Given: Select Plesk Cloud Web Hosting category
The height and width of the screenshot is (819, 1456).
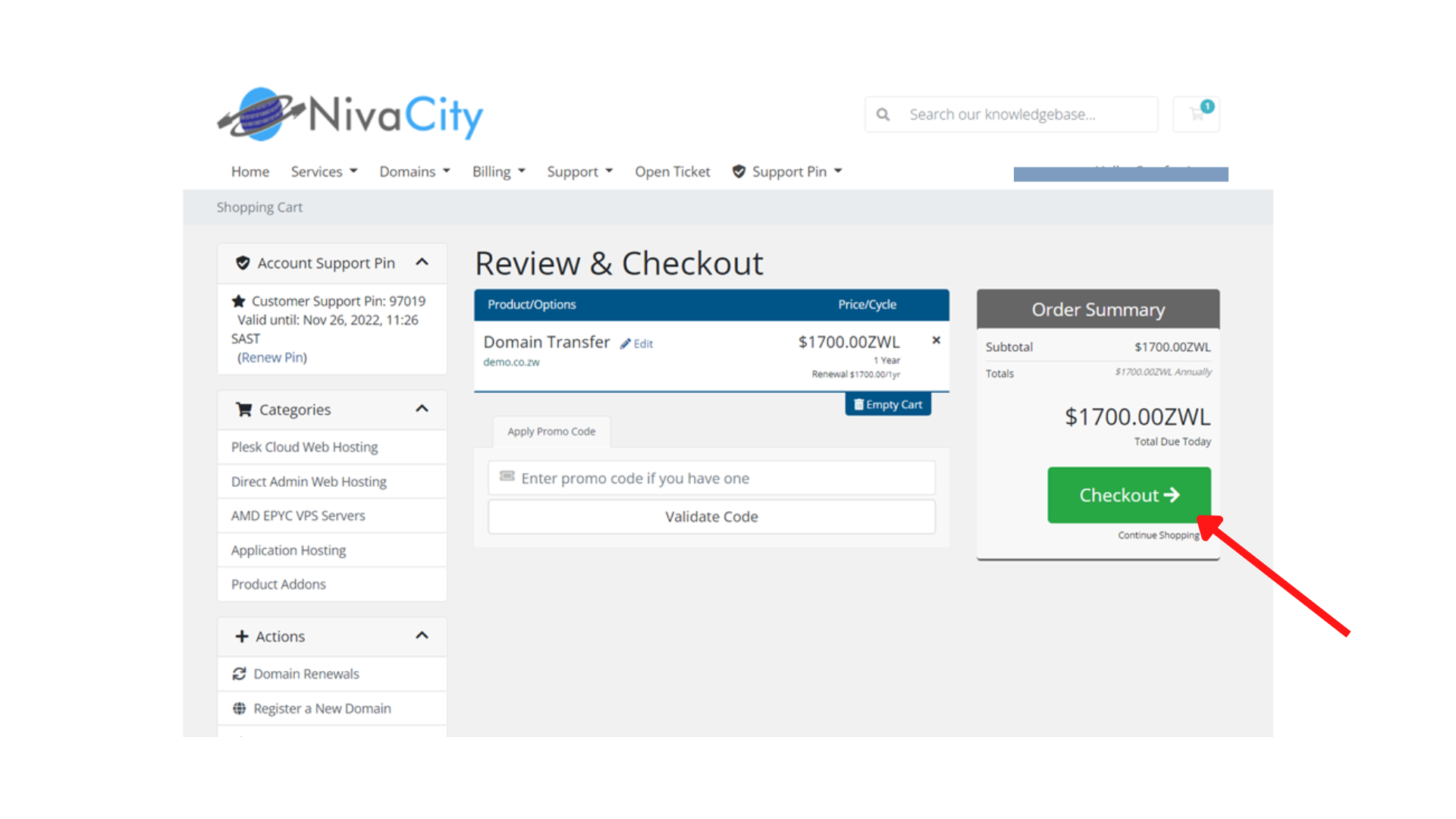Looking at the screenshot, I should click(332, 447).
